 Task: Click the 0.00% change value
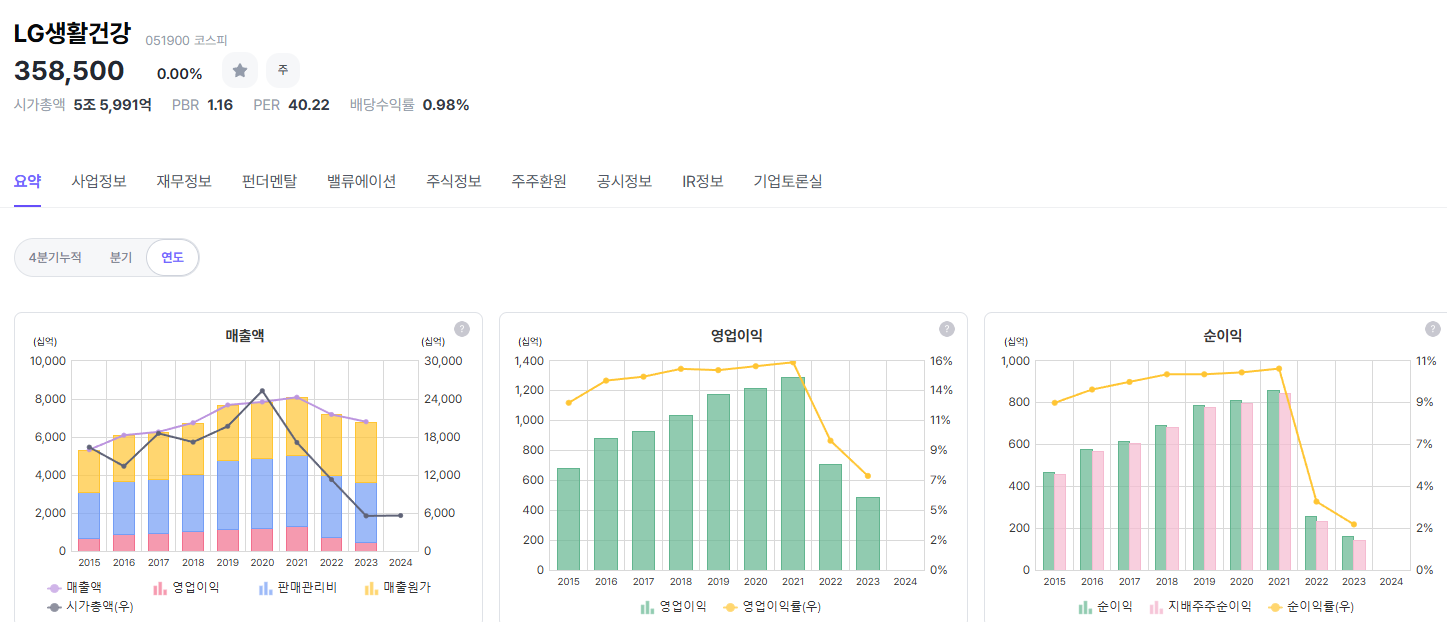[180, 73]
